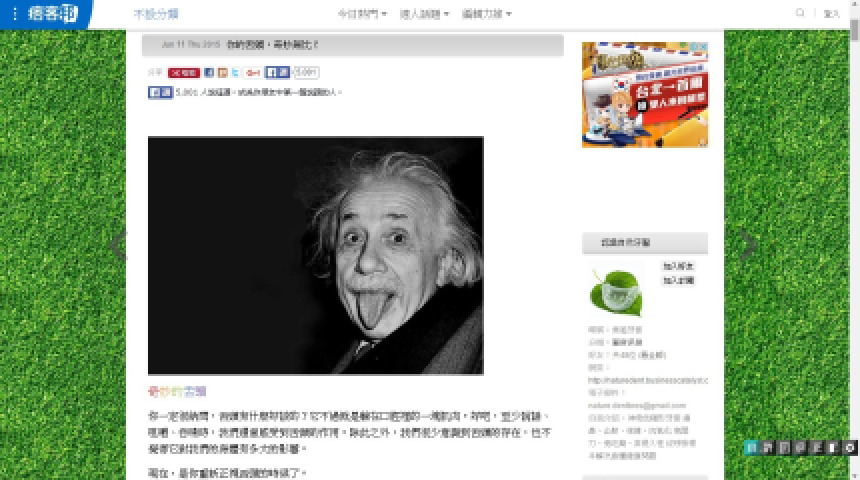Go to next article arrow
The width and height of the screenshot is (860, 480).
pyautogui.click(x=747, y=245)
